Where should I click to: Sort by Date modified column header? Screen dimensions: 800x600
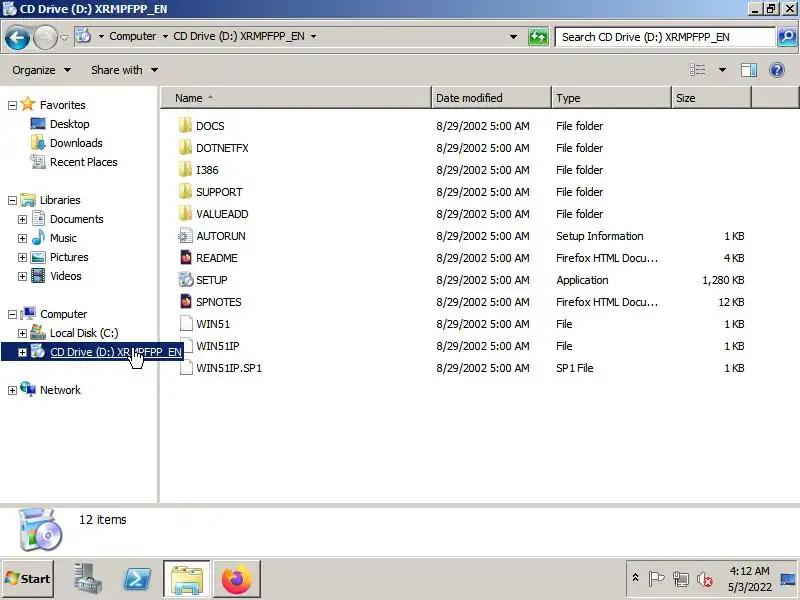[491, 98]
